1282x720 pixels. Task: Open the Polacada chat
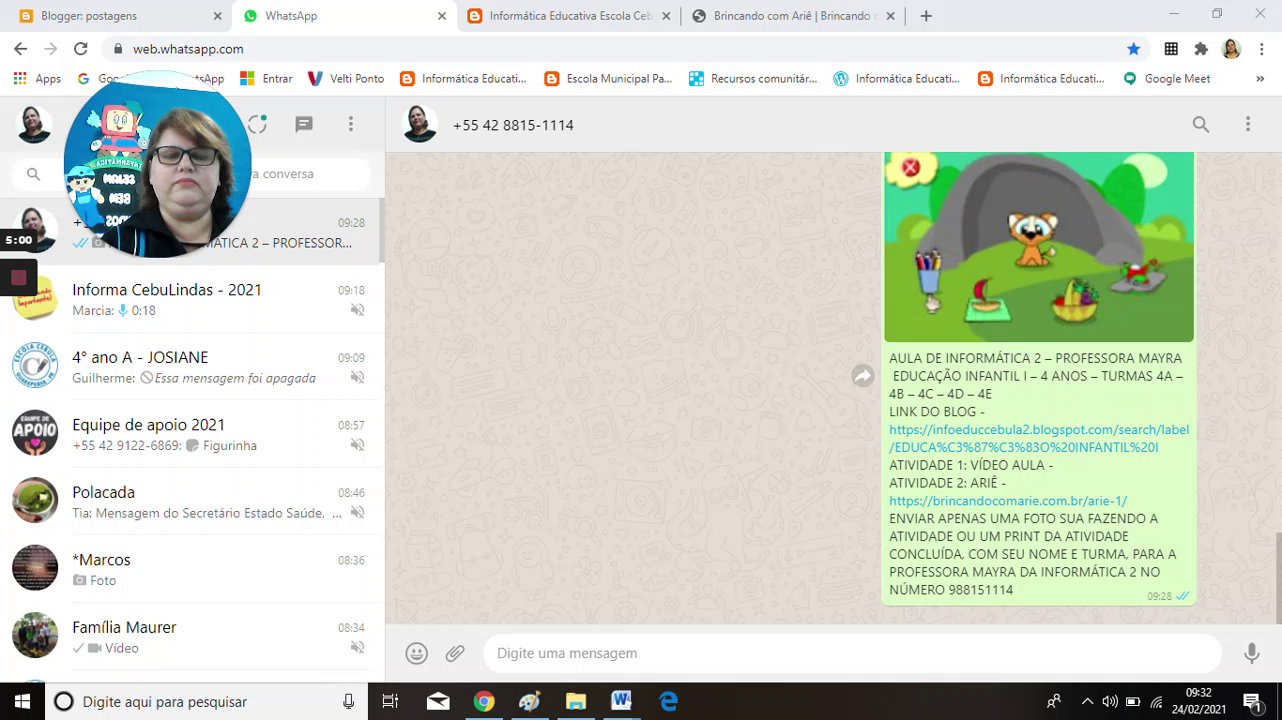pos(192,502)
